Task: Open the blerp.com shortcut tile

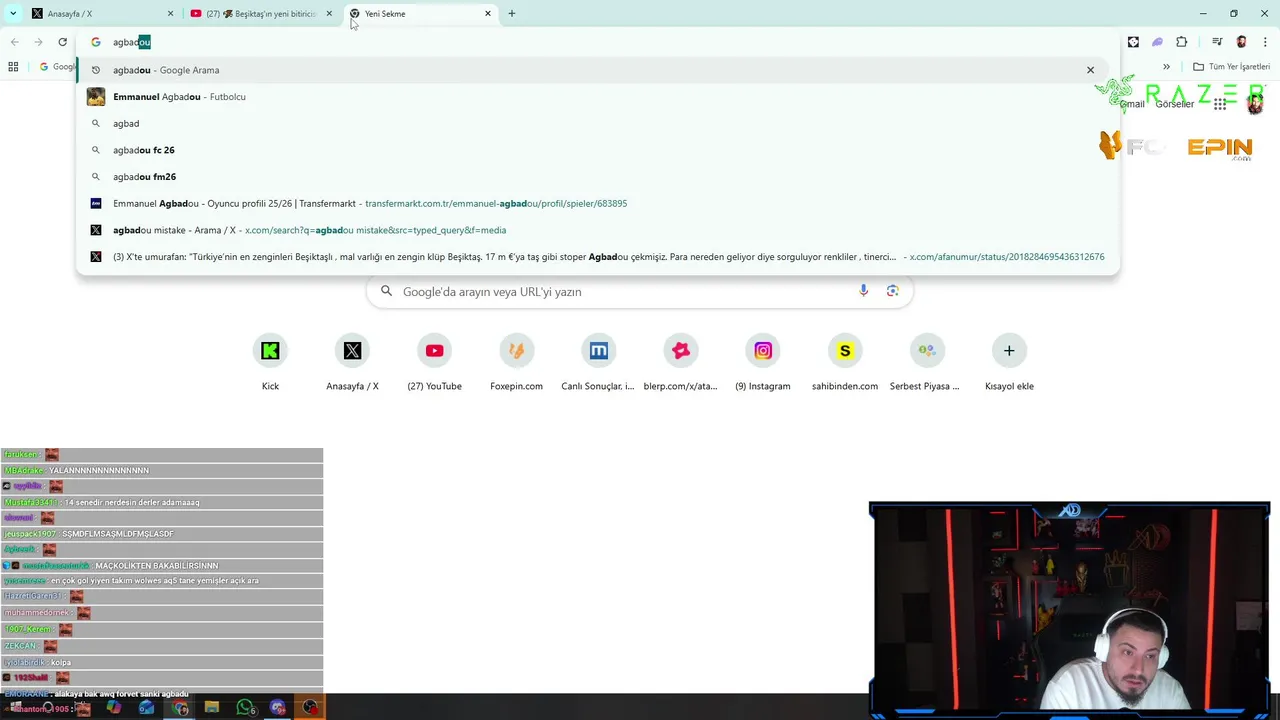Action: tap(680, 363)
